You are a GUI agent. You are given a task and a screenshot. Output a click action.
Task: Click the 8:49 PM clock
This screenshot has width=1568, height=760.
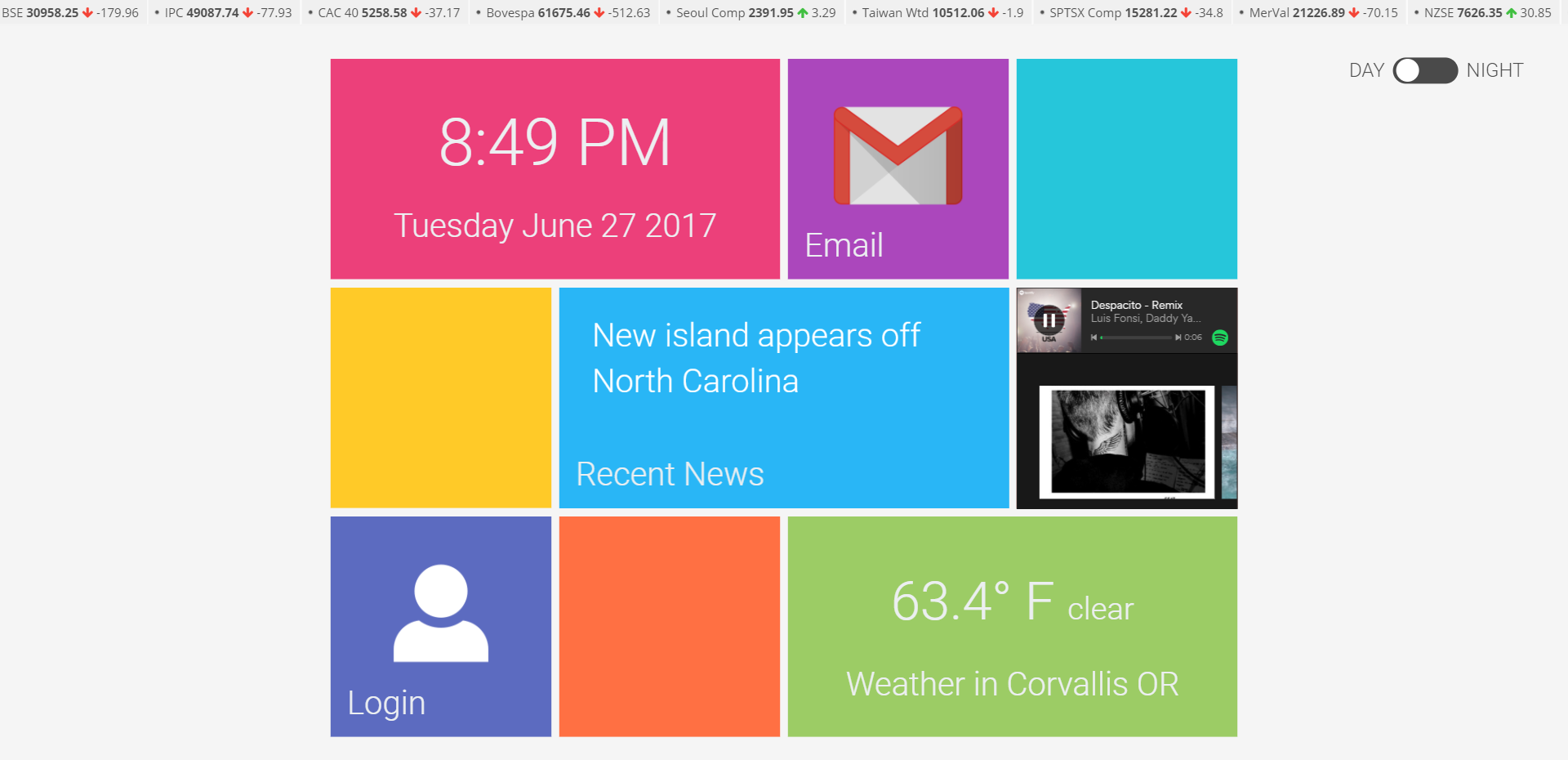[555, 142]
